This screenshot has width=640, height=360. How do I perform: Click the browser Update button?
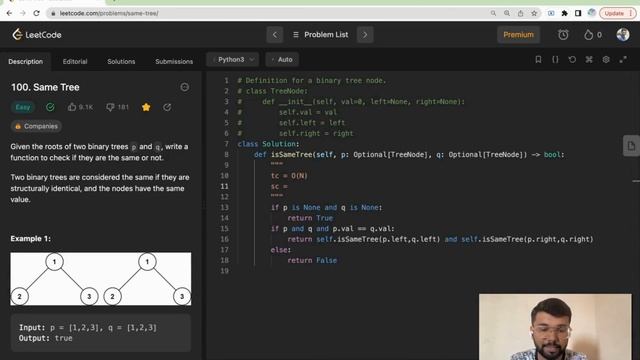[x=618, y=13]
